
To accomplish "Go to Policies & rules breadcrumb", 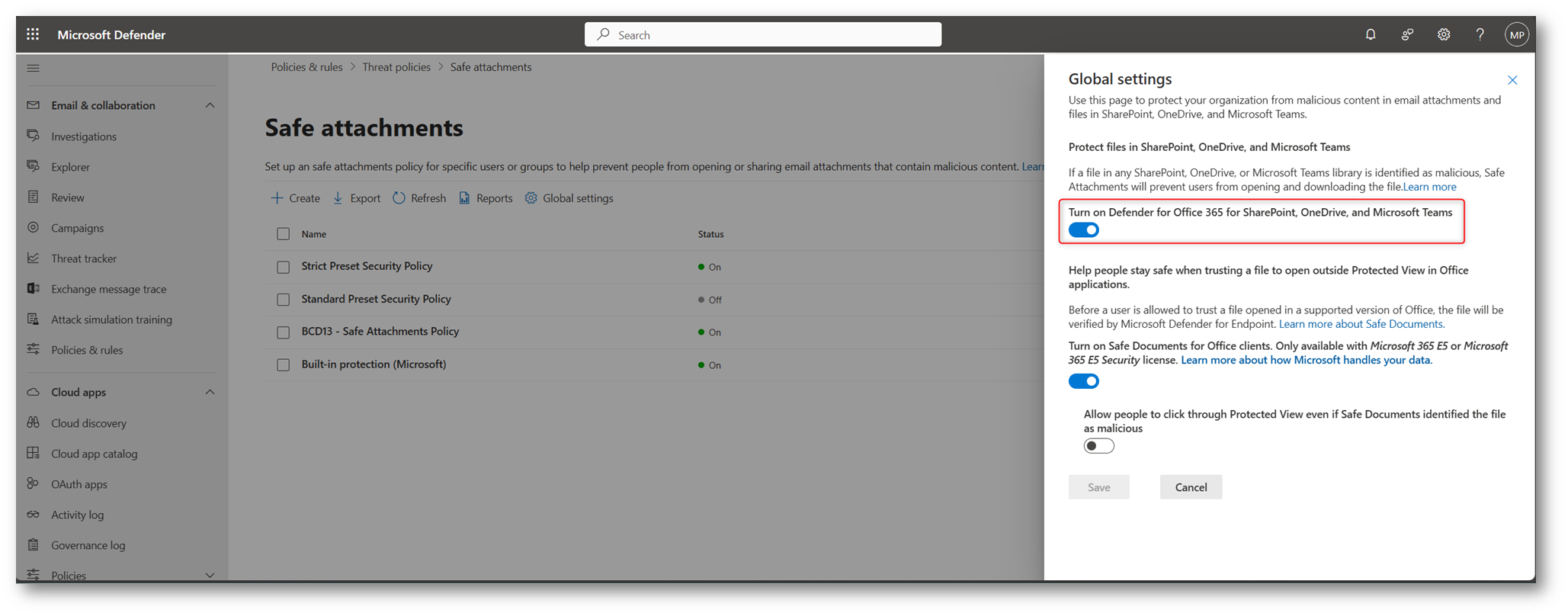I will 306,67.
